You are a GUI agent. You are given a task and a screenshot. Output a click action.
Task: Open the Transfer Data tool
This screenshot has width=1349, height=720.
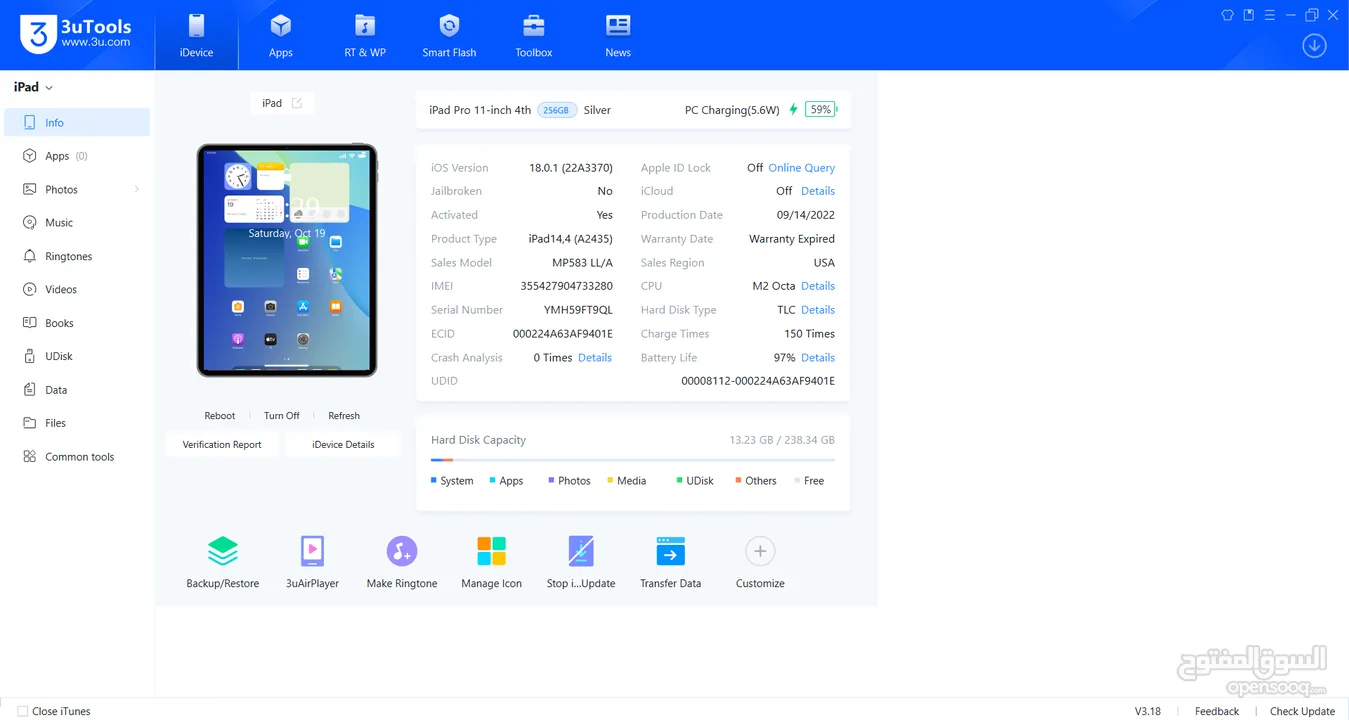[x=670, y=562]
